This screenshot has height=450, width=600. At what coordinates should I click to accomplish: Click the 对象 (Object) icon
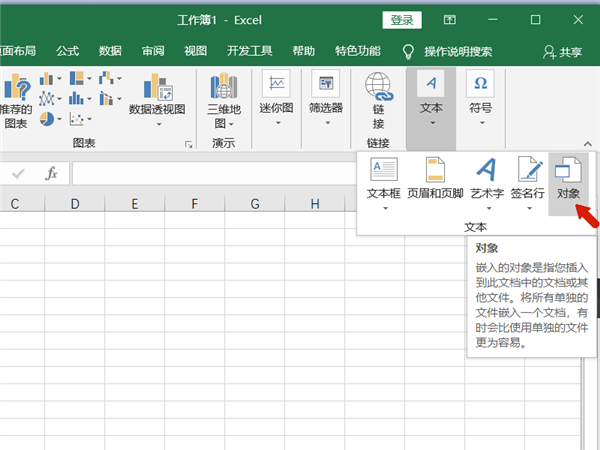(x=568, y=180)
